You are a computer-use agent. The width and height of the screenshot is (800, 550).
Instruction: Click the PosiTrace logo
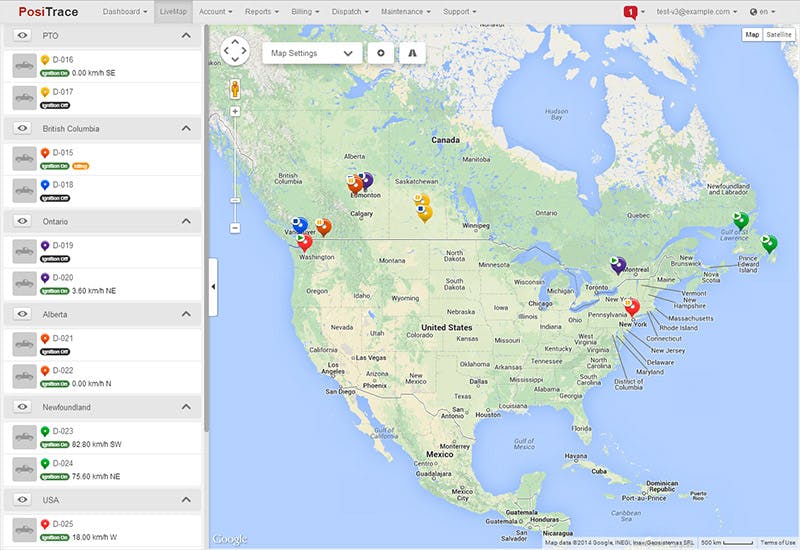[48, 12]
